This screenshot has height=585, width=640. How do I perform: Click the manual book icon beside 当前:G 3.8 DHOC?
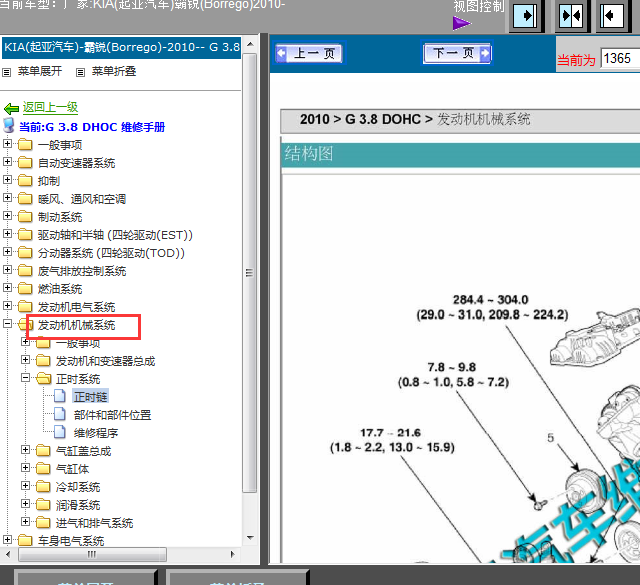9,125
